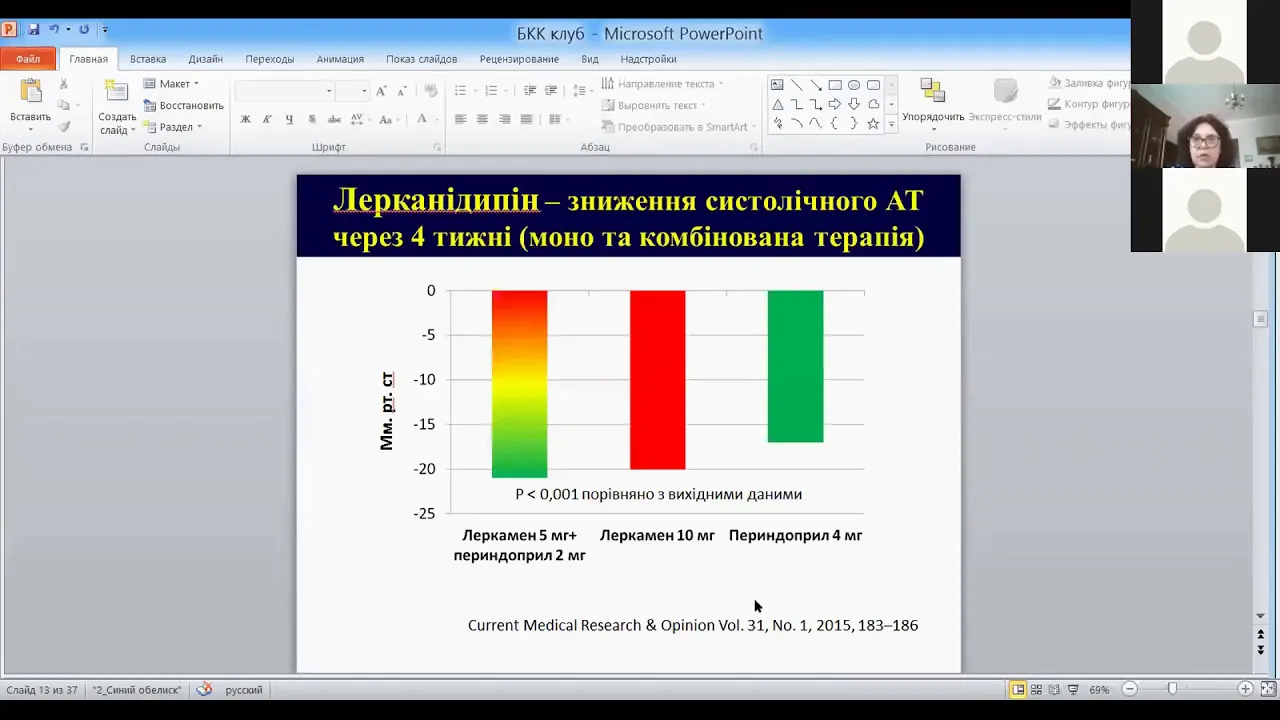Viewport: 1280px width, 720px height.
Task: Switch to the Вставка ribbon tab
Action: coord(148,59)
